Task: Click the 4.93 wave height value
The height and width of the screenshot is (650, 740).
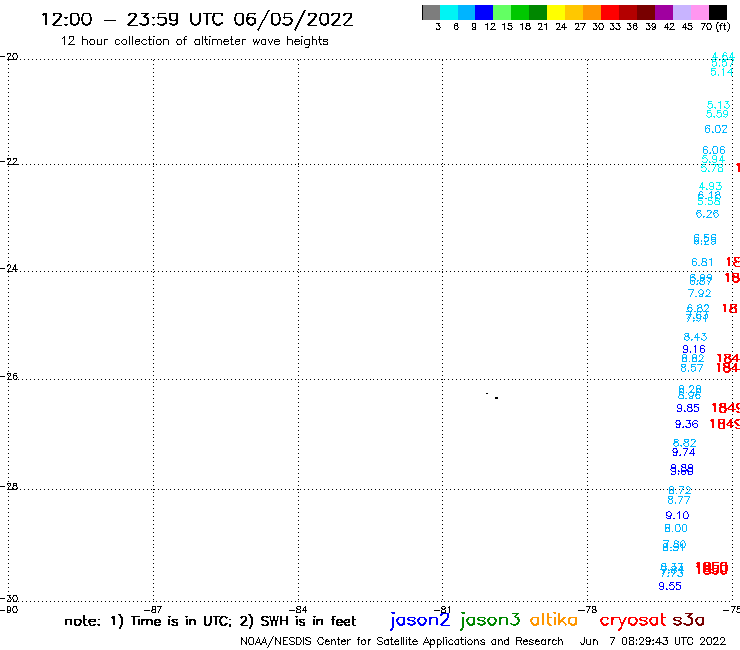Action: tap(710, 186)
